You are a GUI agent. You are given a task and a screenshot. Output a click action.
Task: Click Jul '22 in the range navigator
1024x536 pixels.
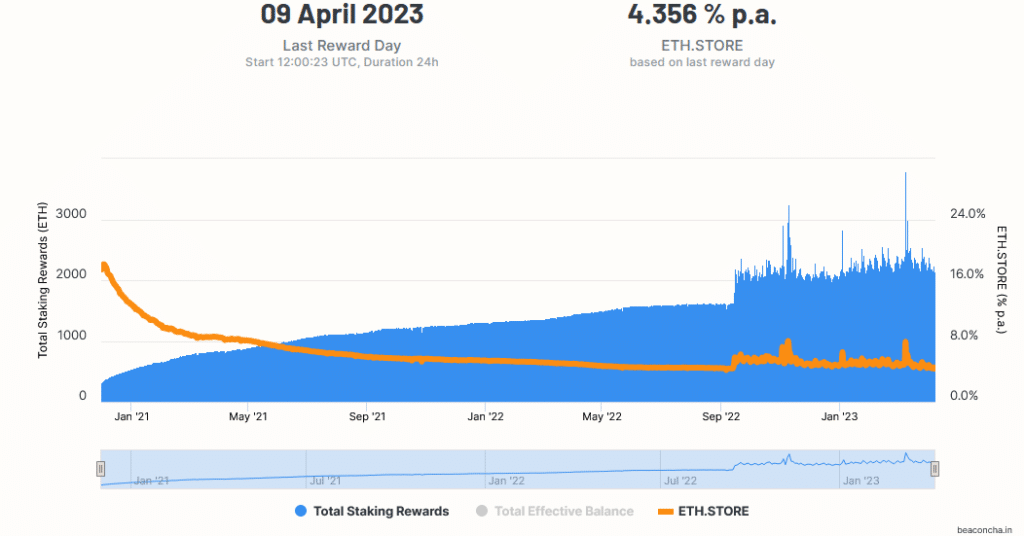(680, 481)
